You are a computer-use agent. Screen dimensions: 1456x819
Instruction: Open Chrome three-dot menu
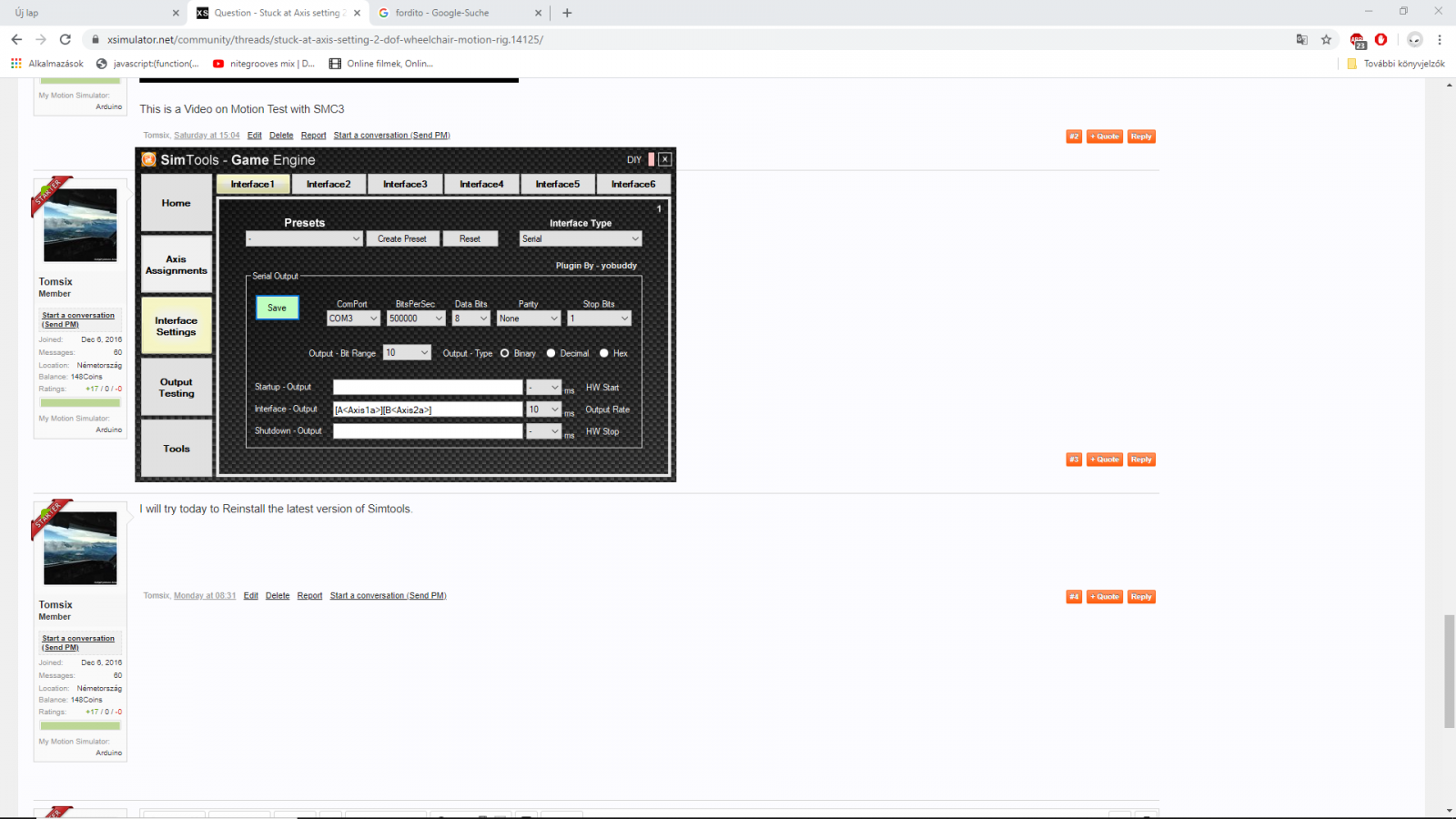[x=1440, y=39]
